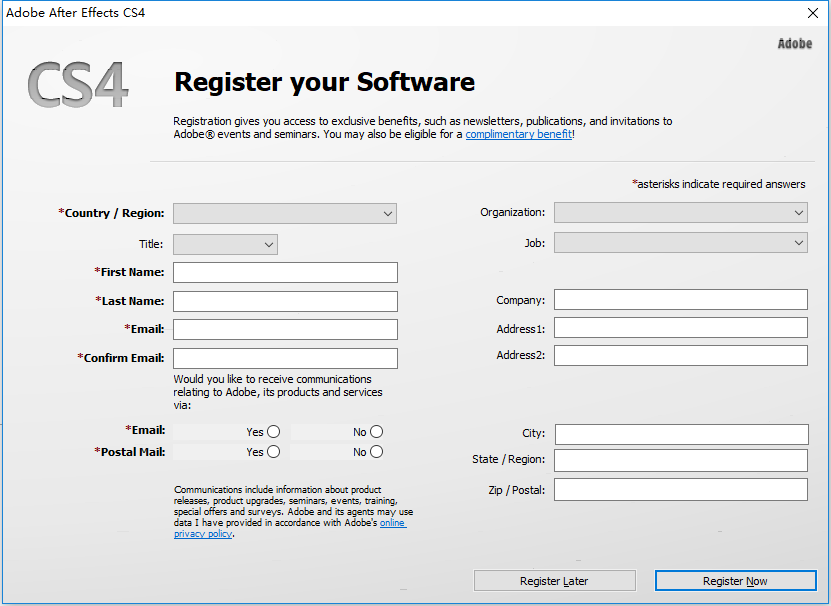Image resolution: width=831 pixels, height=606 pixels.
Task: Close the Adobe After Effects CS4 dialog
Action: click(812, 13)
